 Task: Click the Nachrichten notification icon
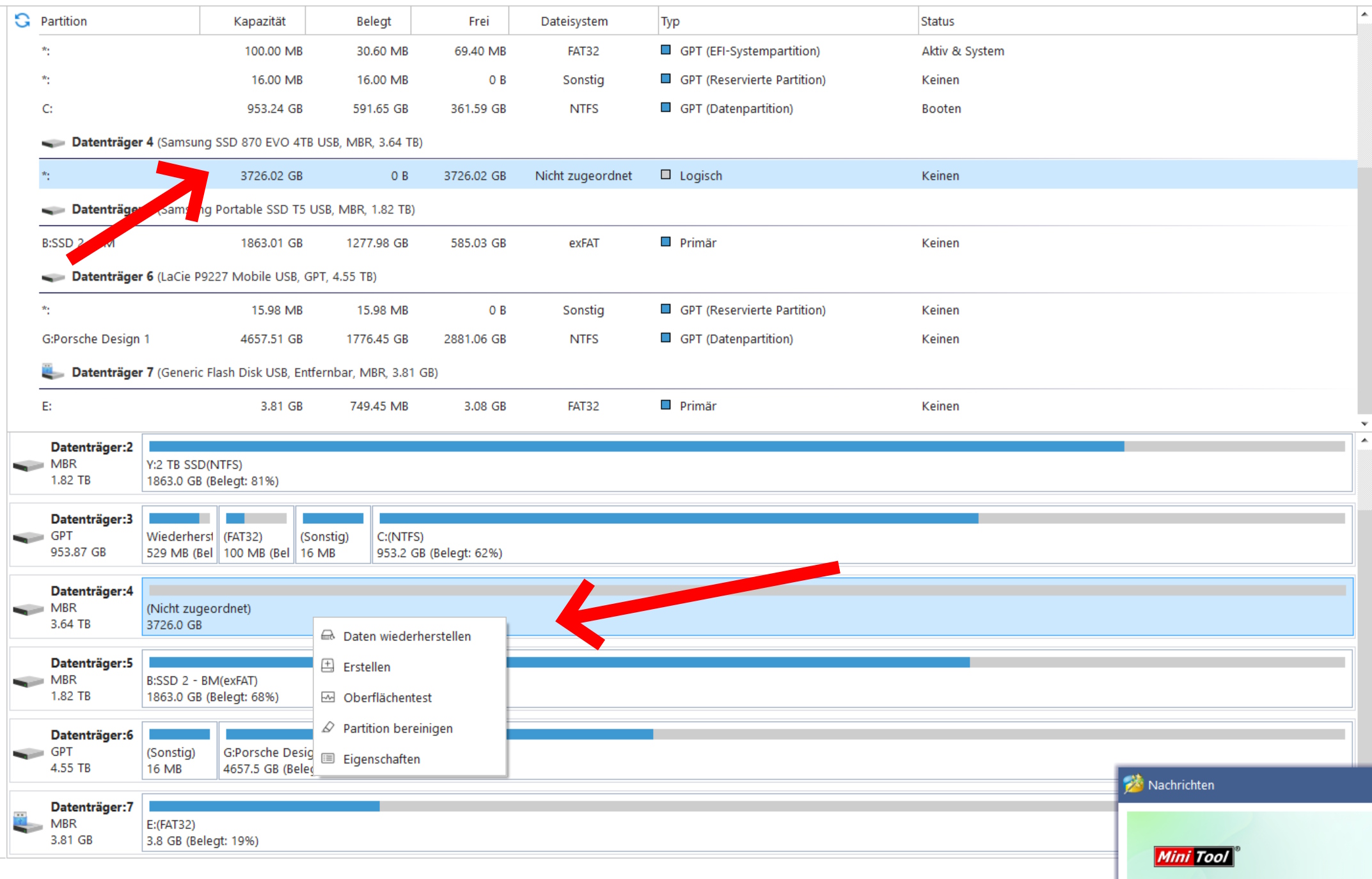click(1133, 784)
